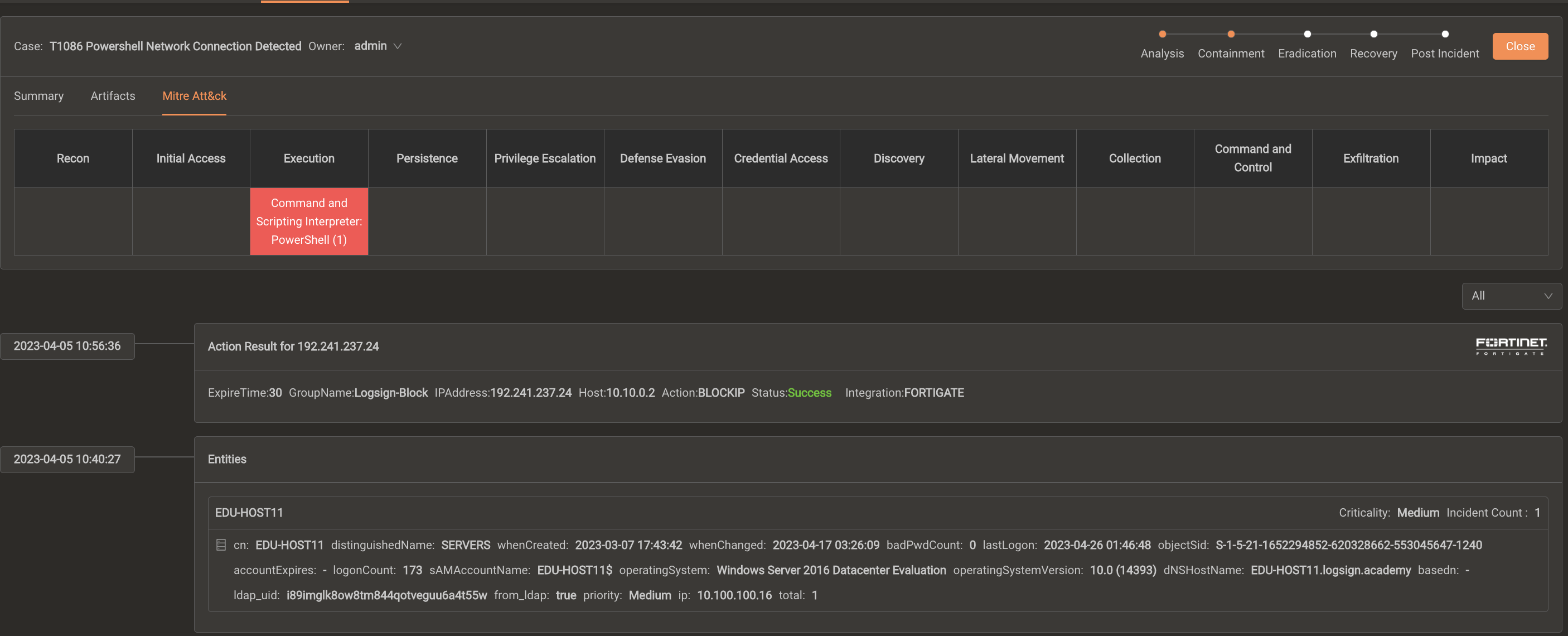Viewport: 1568px width, 636px height.
Task: Click the Discovery column header
Action: pyautogui.click(x=898, y=158)
